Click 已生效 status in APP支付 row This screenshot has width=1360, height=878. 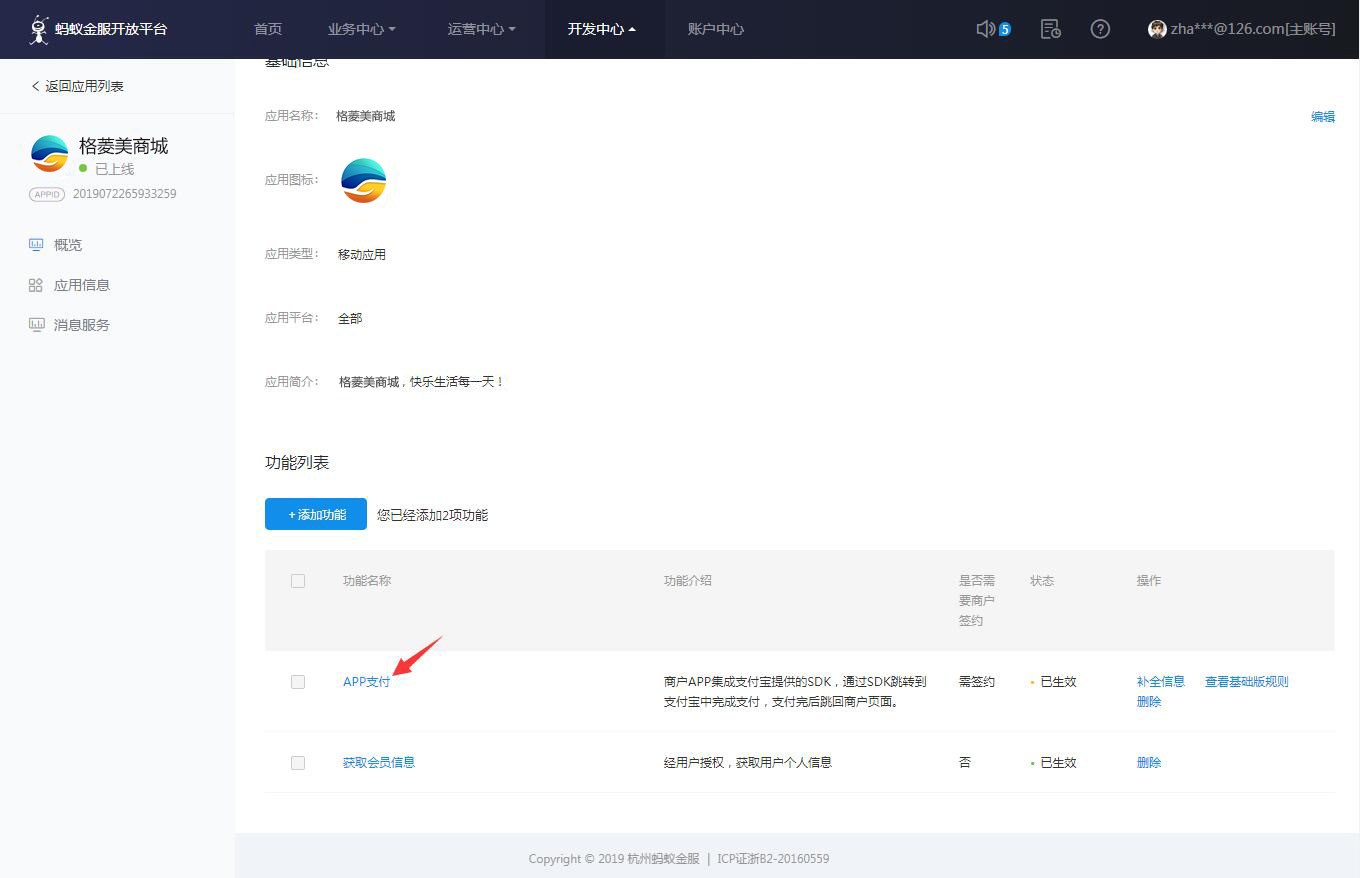click(x=1058, y=682)
